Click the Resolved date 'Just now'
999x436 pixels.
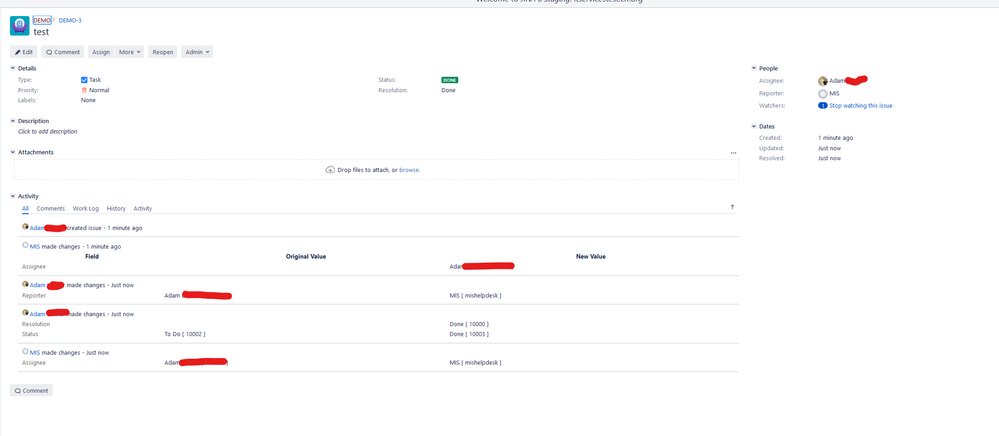coord(830,158)
